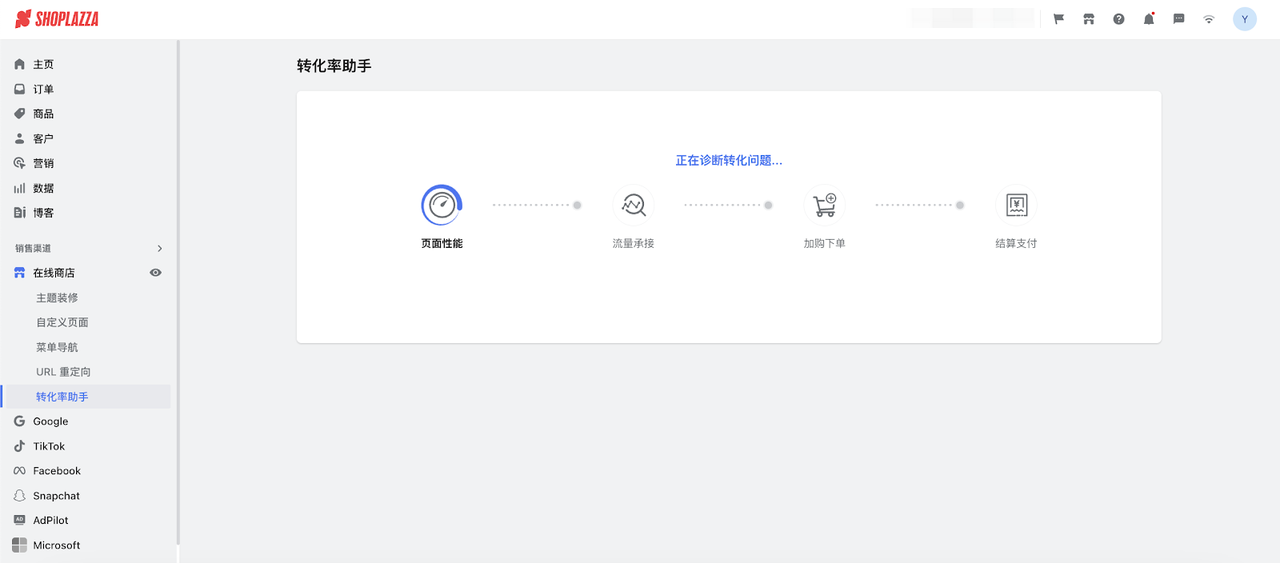1280x563 pixels.
Task: Open URL 重定向 submenu item
Action: [x=63, y=372]
